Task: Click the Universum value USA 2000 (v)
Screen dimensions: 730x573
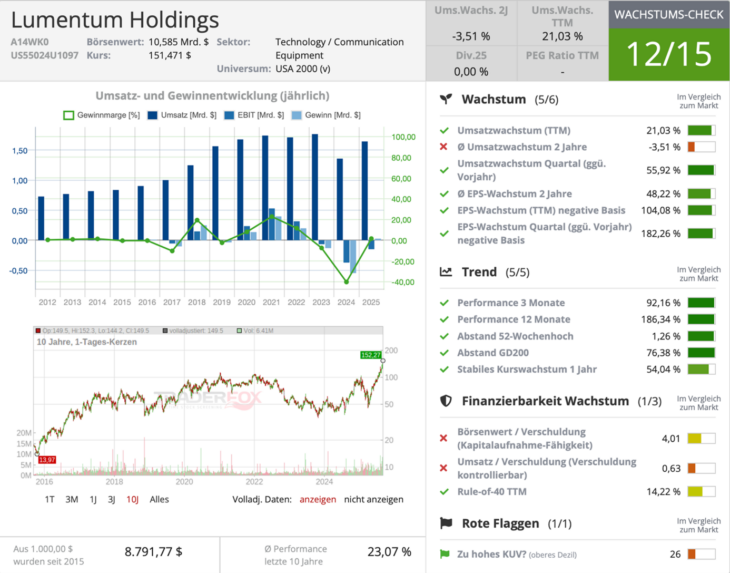Action: tap(303, 69)
